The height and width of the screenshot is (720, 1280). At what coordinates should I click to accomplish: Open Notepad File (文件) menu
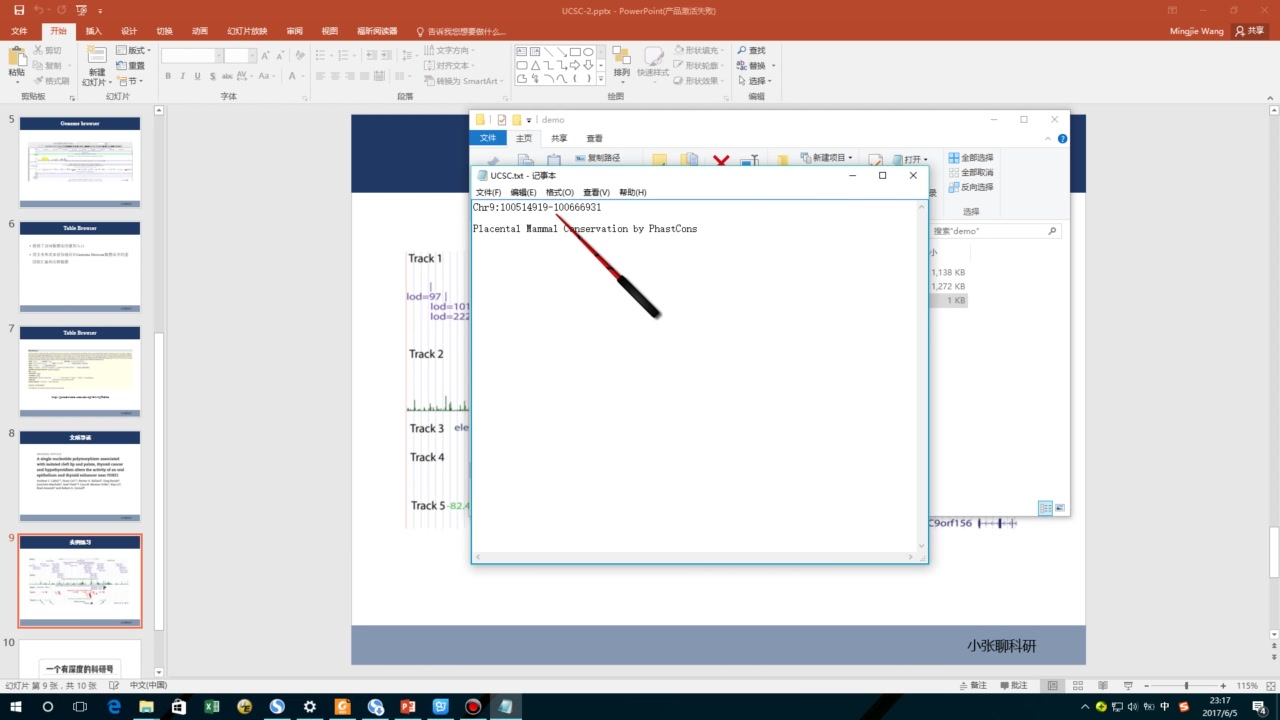point(488,192)
